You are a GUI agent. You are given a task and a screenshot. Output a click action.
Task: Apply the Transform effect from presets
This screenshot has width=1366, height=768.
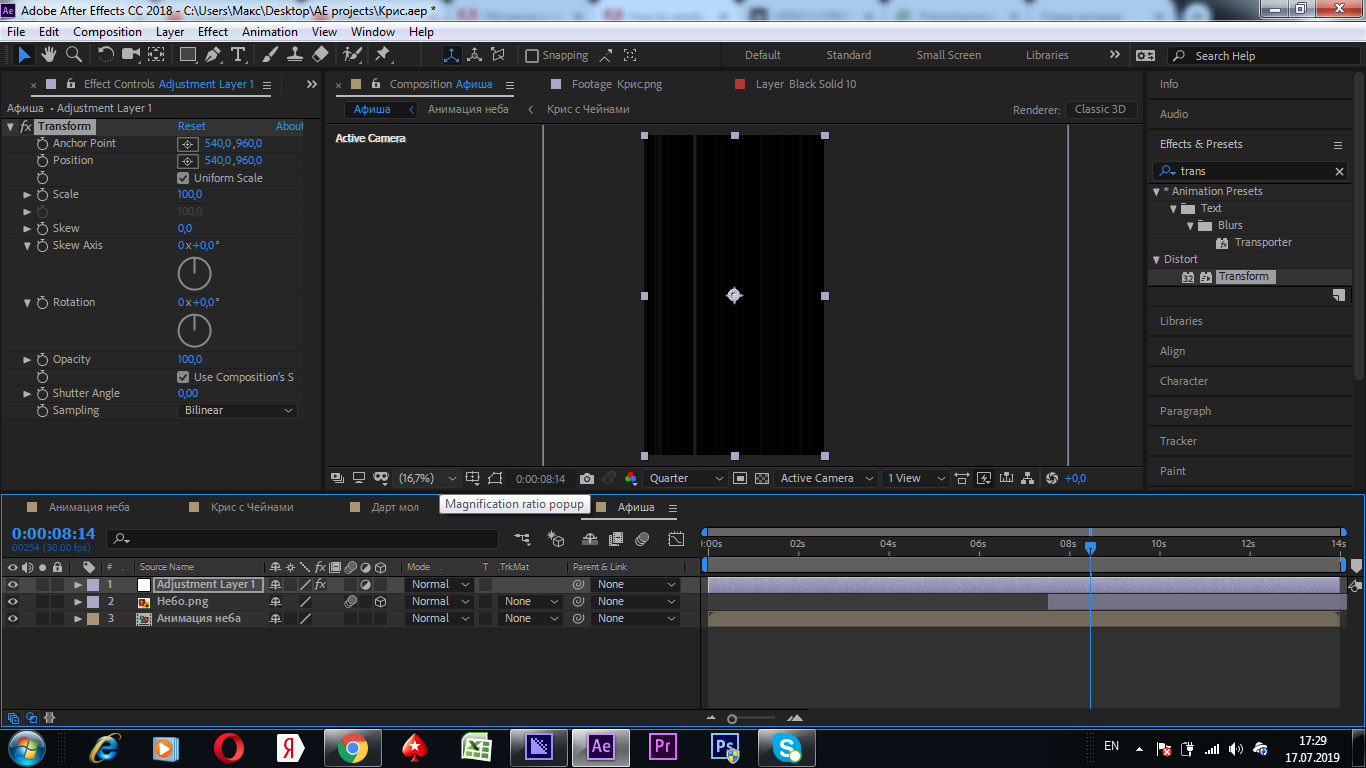[x=1244, y=276]
